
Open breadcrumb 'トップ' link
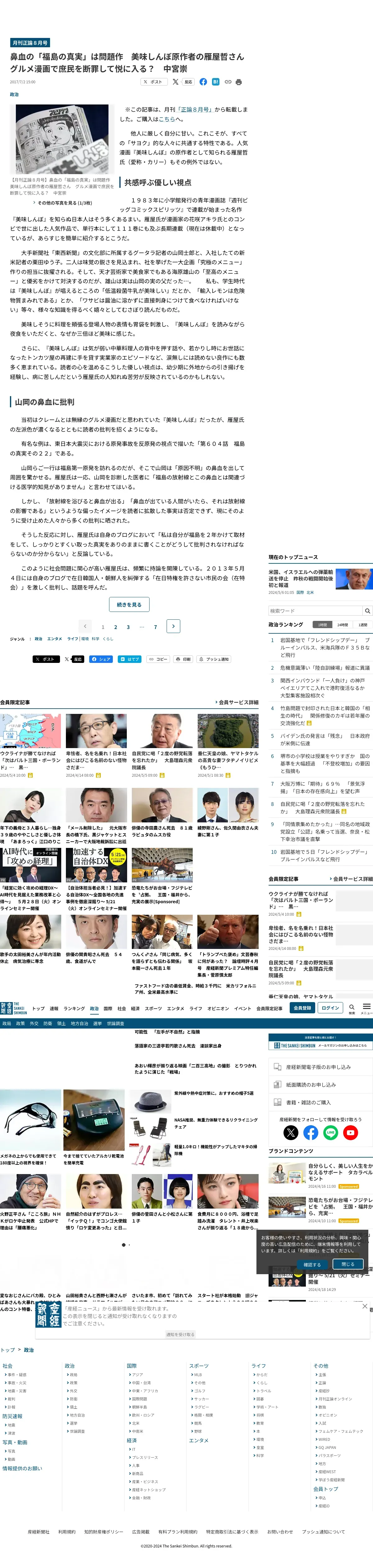click(7, 1350)
